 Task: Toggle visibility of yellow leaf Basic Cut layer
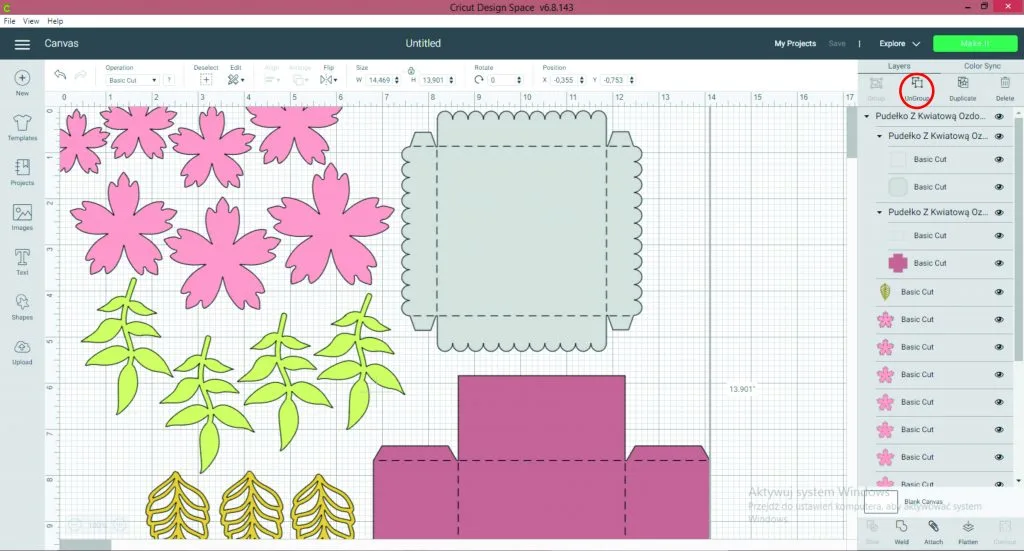point(999,292)
